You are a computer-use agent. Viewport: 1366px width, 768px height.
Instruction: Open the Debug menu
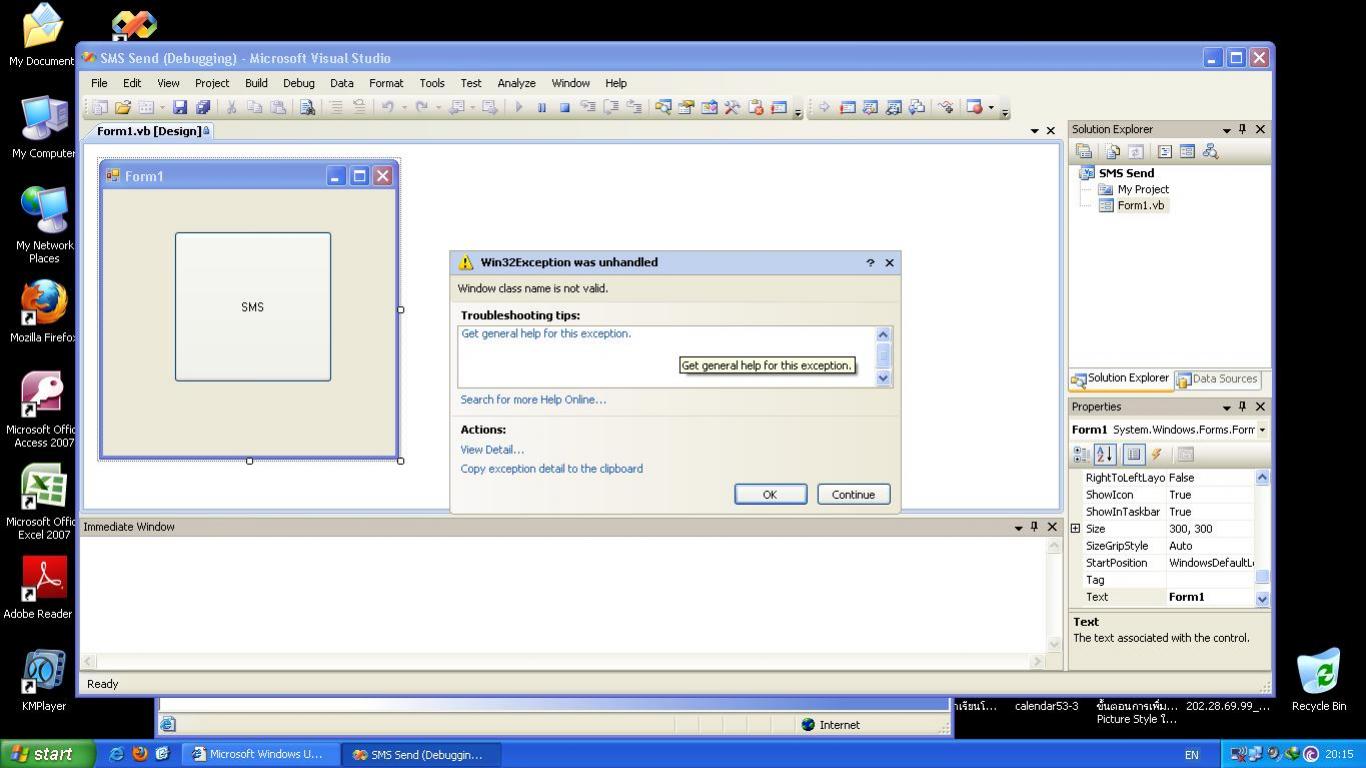click(298, 83)
